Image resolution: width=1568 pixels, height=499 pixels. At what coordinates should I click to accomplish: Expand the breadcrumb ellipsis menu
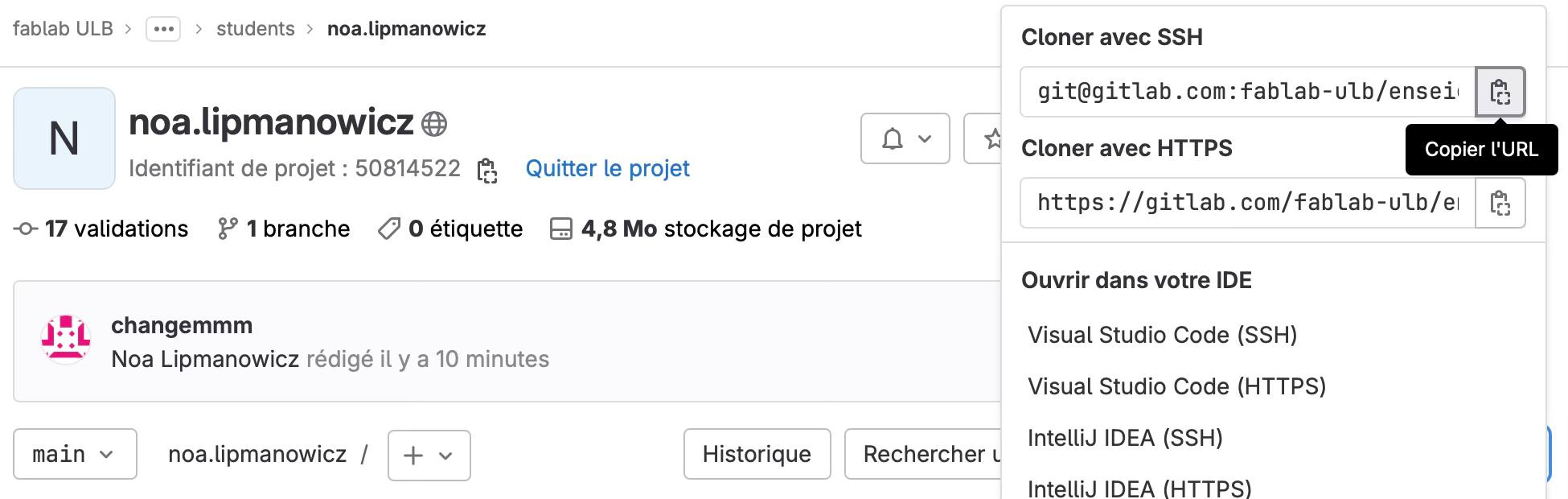163,29
